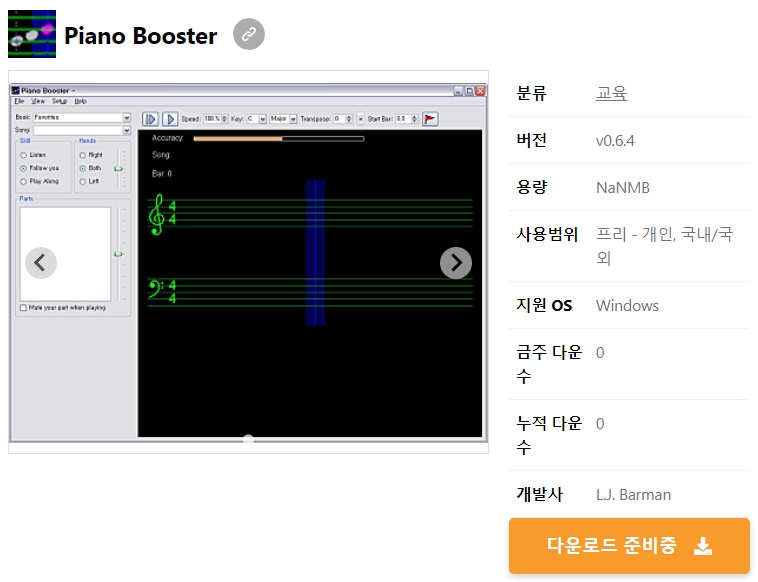
Task: Show the next screenshot in the carousel
Action: click(456, 263)
